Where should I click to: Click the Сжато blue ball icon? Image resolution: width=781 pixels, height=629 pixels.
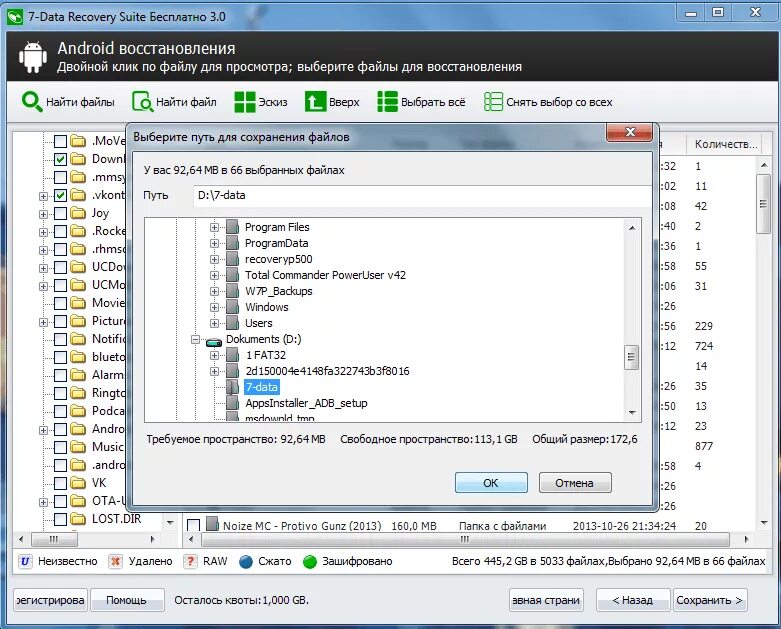[x=246, y=562]
